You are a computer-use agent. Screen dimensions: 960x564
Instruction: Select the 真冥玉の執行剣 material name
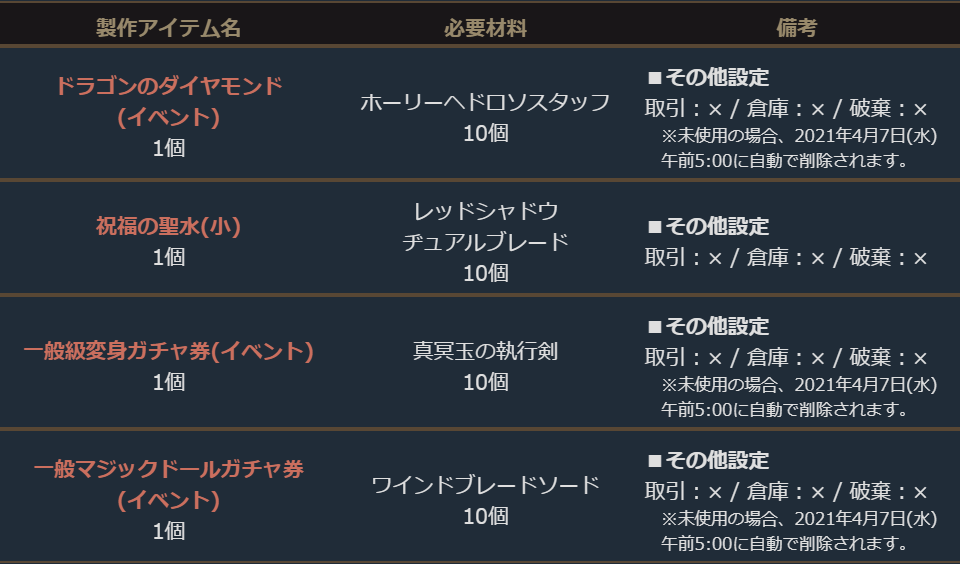pos(485,352)
